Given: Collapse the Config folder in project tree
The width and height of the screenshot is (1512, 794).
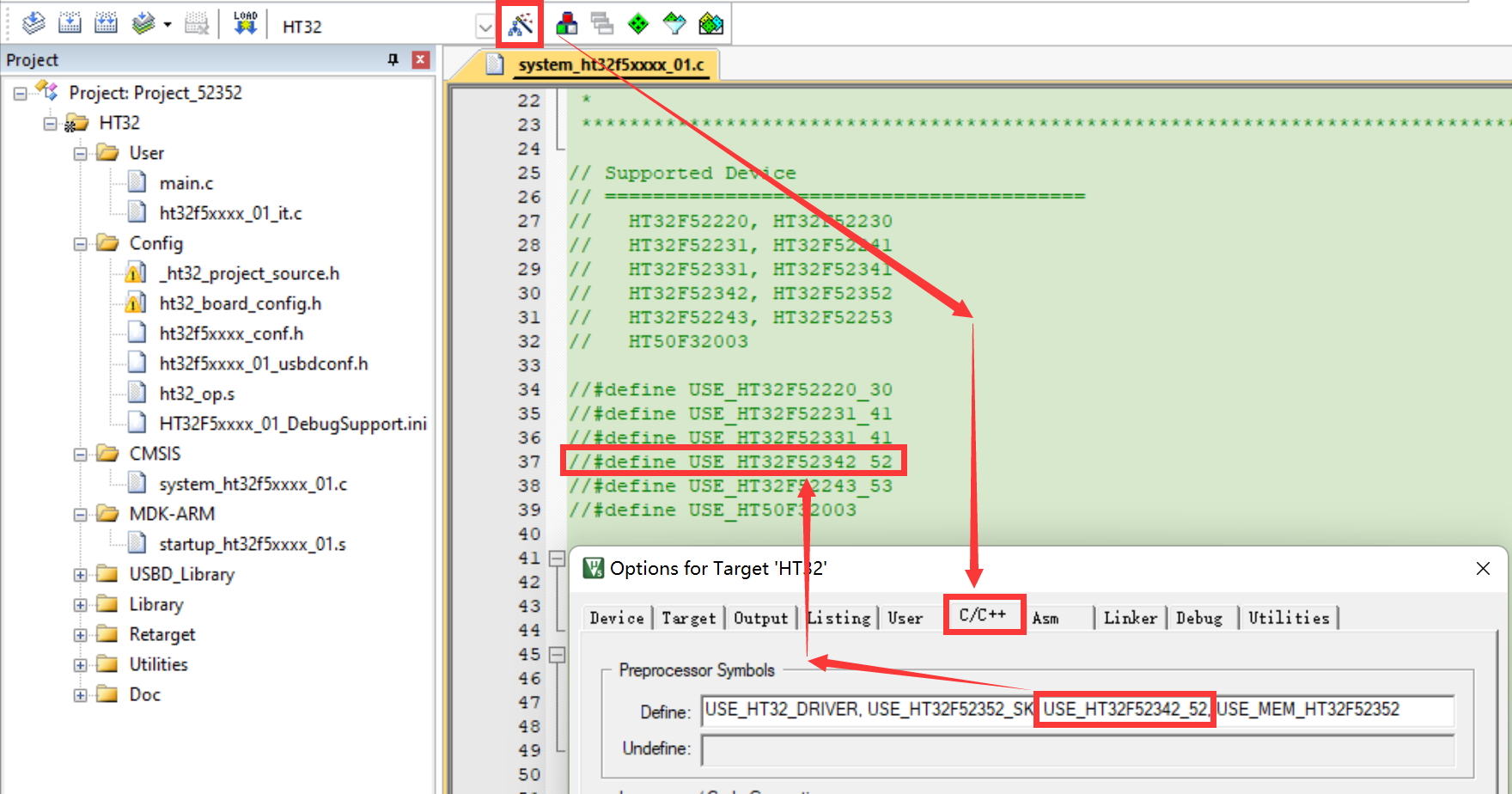Looking at the screenshot, I should [x=80, y=244].
